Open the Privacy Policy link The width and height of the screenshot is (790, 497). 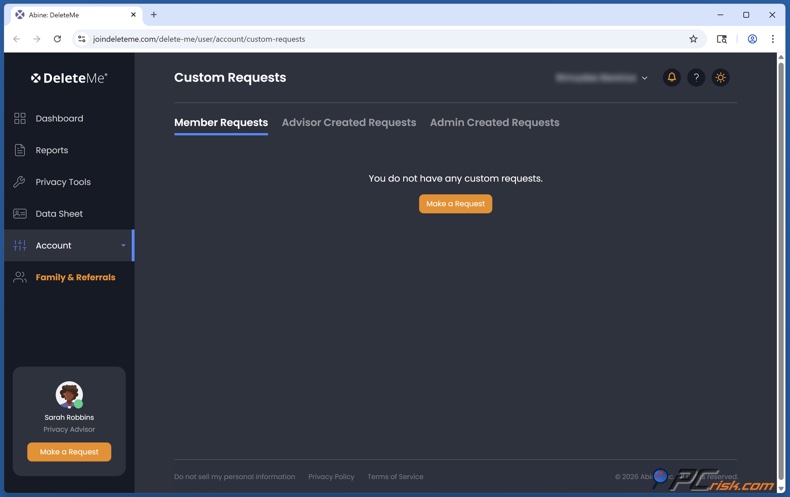(x=331, y=477)
